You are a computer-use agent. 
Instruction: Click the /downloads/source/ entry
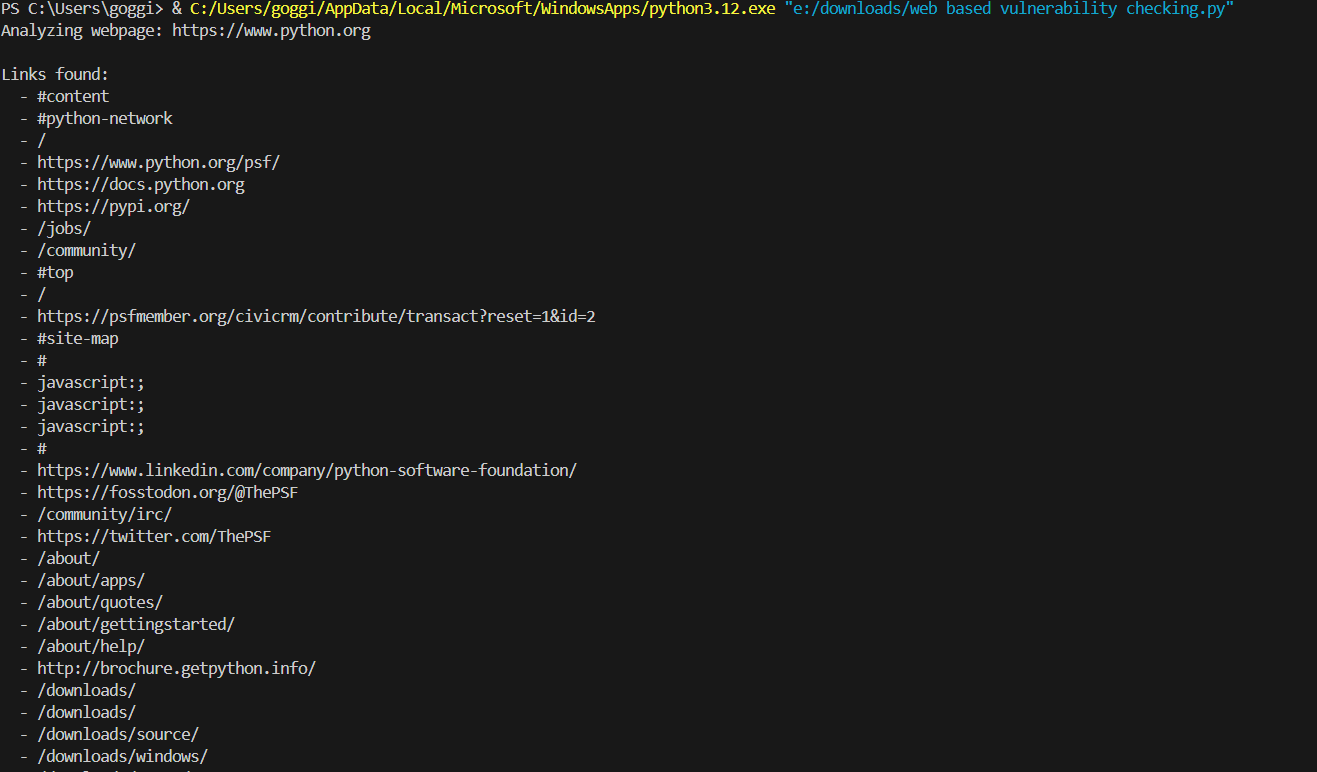click(x=118, y=734)
